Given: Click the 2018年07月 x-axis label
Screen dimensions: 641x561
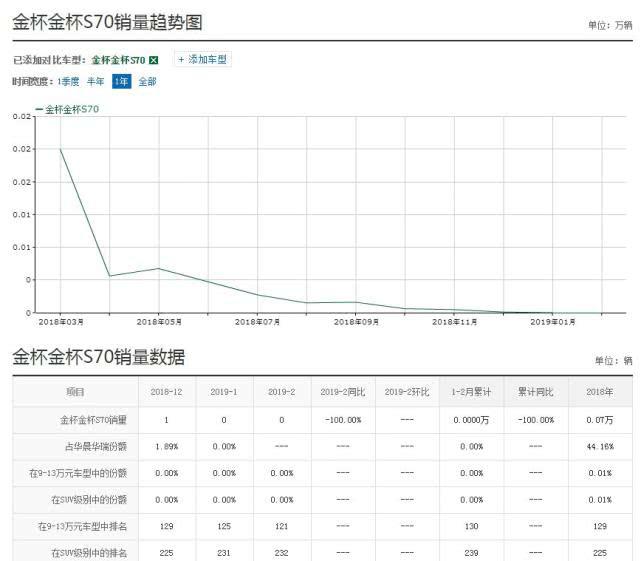Looking at the screenshot, I should pos(257,322).
